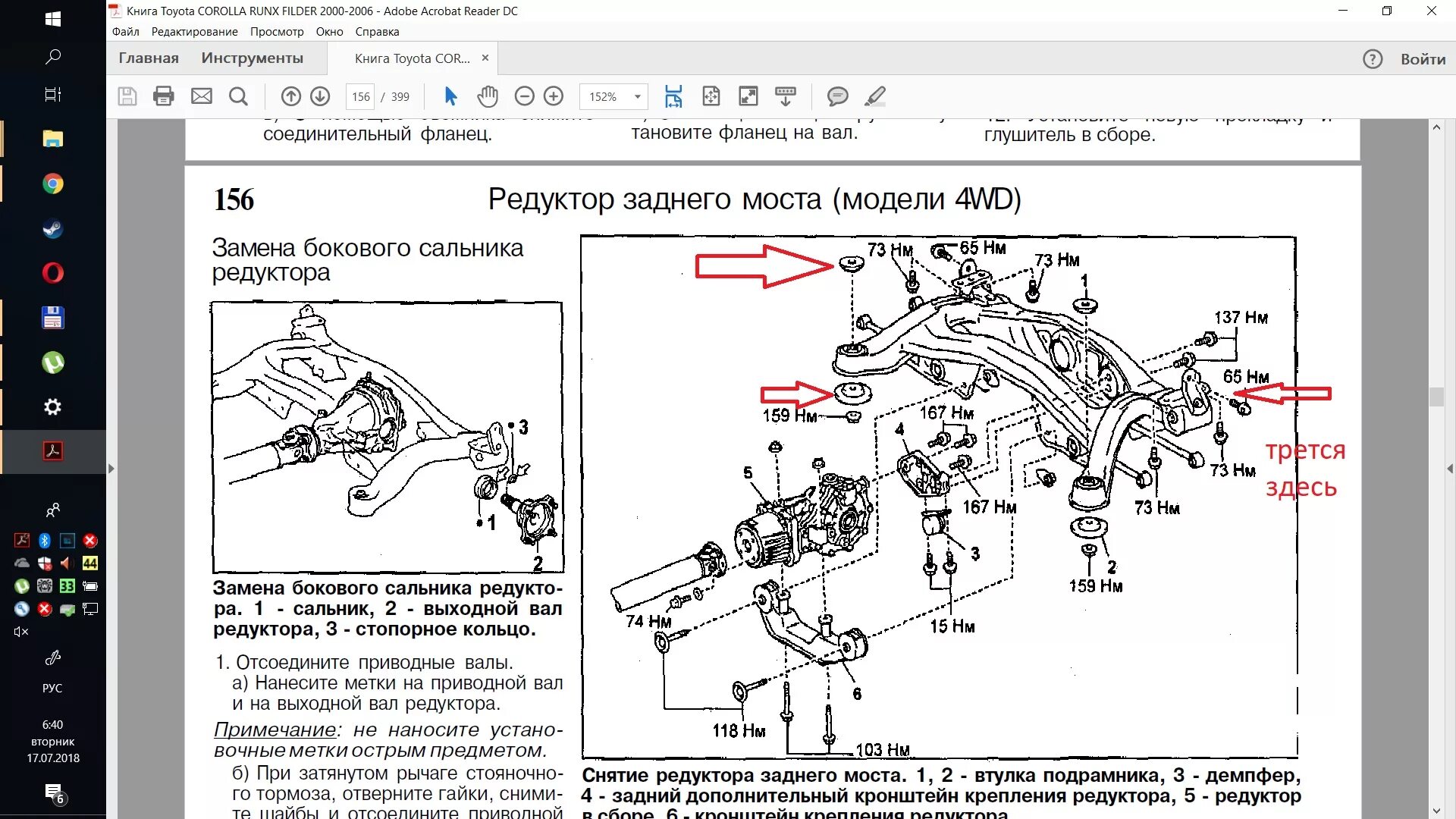Screen dimensions: 1456x819
Task: Open the Bluetooth tray icon
Action: click(45, 541)
